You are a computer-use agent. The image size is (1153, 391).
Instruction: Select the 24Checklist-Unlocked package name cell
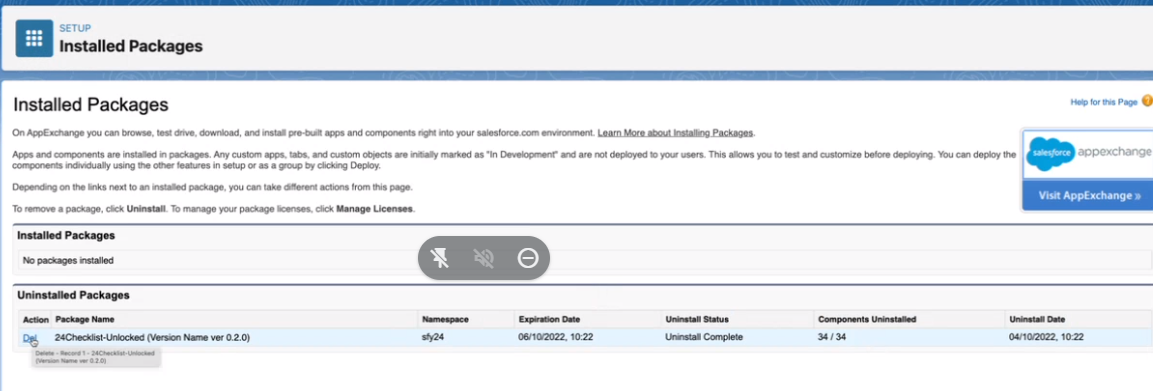(x=152, y=337)
